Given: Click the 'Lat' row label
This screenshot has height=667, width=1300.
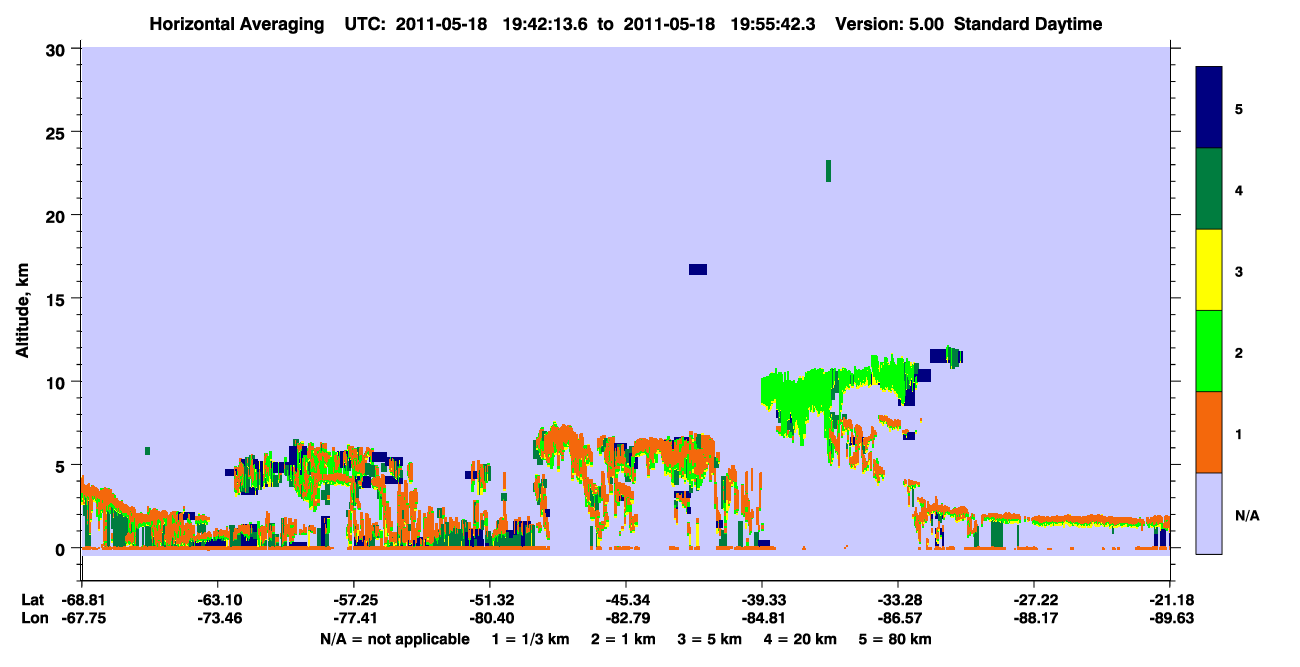Looking at the screenshot, I should tap(33, 600).
